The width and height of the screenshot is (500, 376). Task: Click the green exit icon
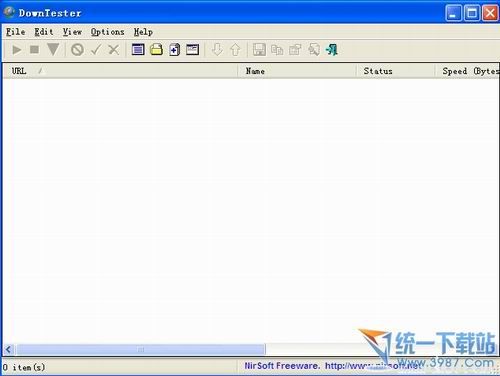click(332, 50)
